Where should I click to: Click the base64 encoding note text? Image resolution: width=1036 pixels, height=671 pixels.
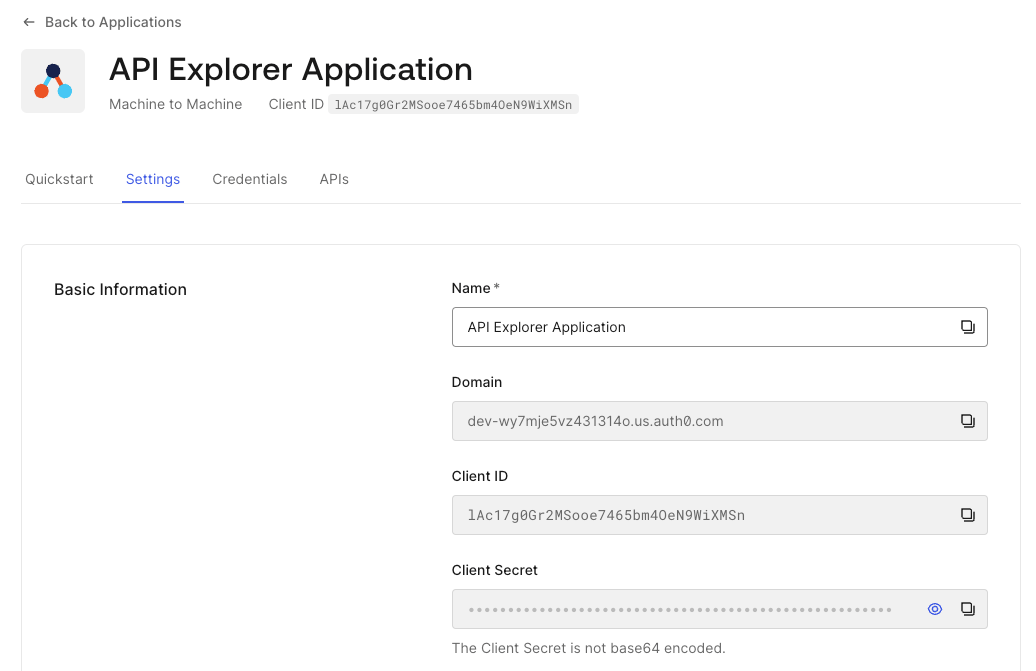[x=589, y=648]
